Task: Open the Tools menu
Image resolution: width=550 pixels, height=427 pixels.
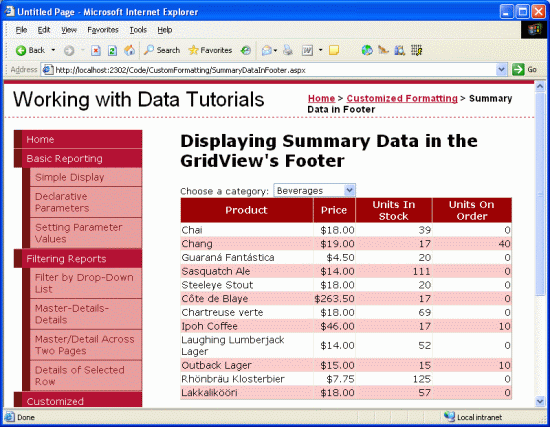Action: [138, 30]
